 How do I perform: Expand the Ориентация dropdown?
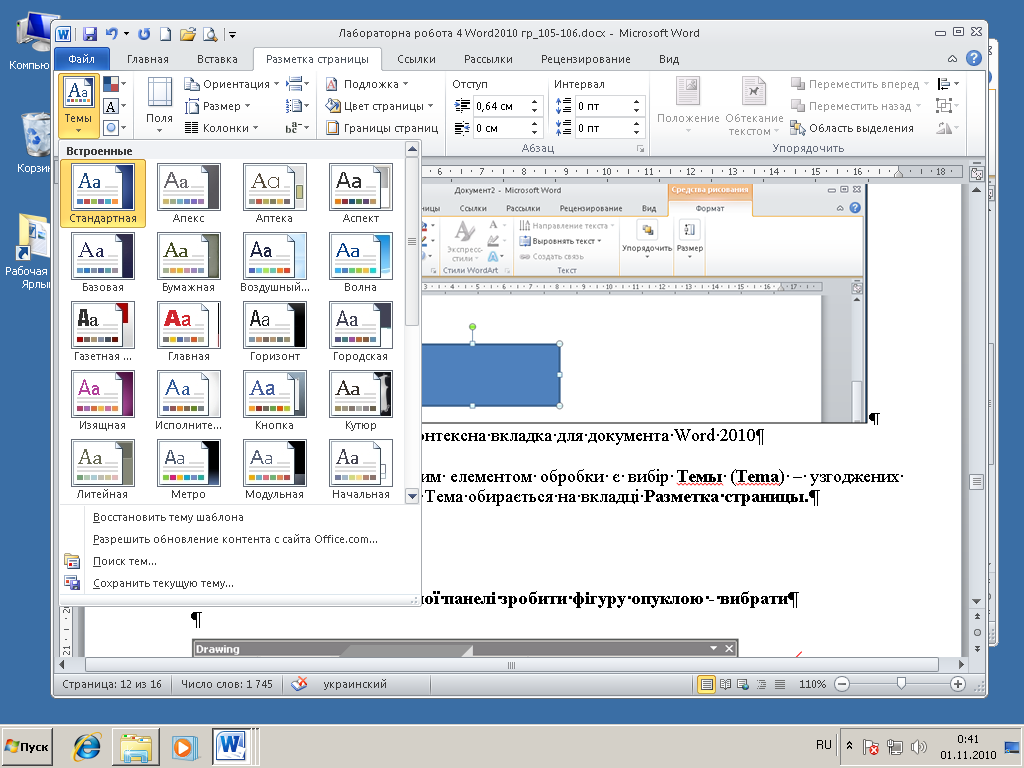click(232, 84)
